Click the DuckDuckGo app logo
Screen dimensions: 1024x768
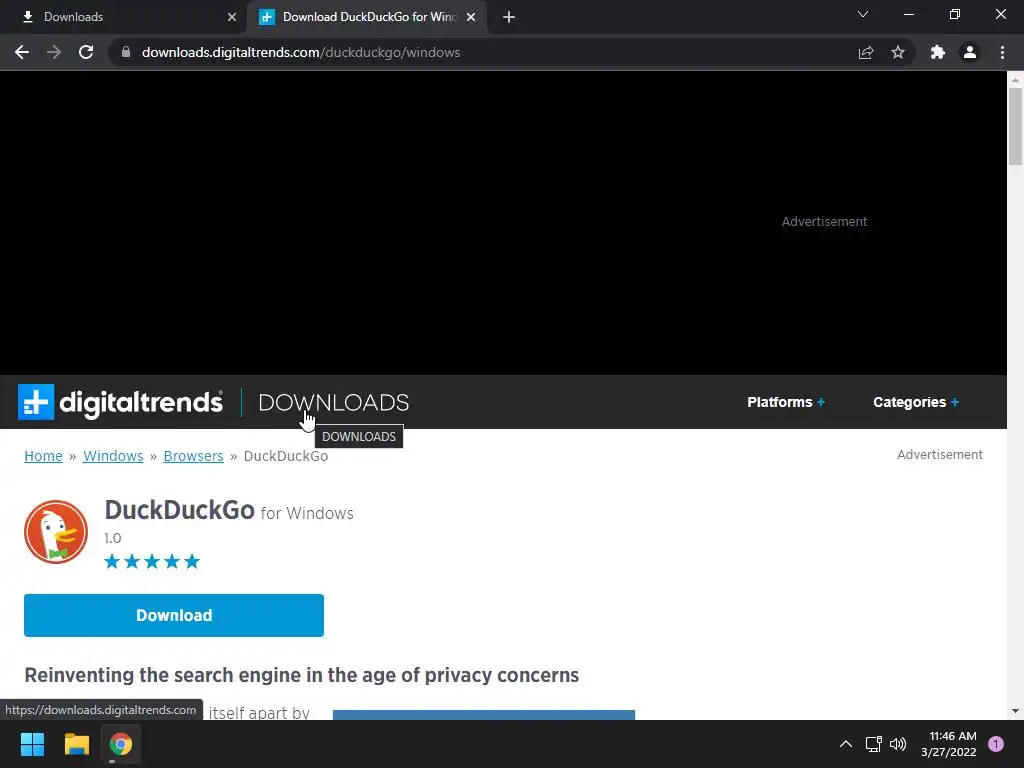click(x=56, y=532)
